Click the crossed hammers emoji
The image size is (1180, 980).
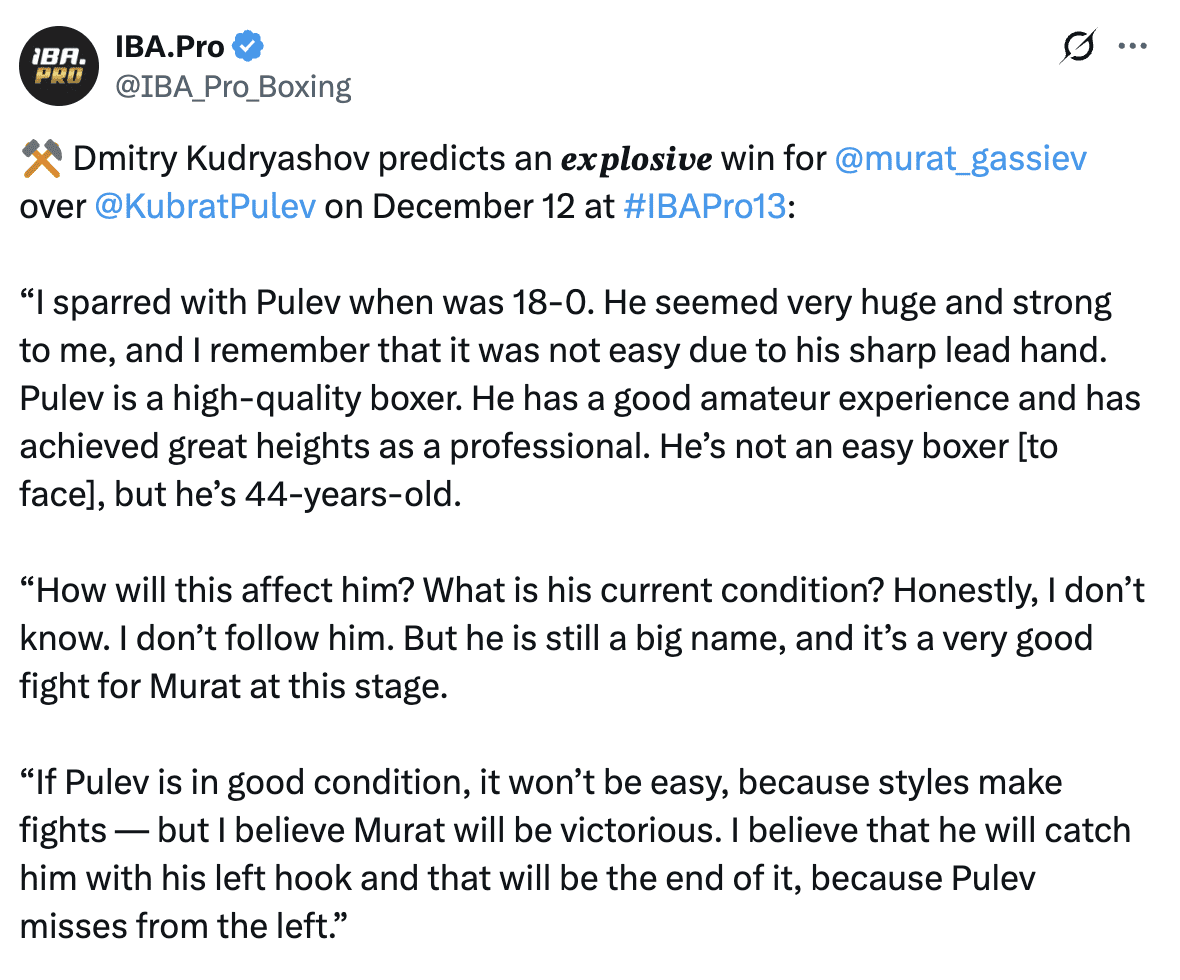coord(40,159)
